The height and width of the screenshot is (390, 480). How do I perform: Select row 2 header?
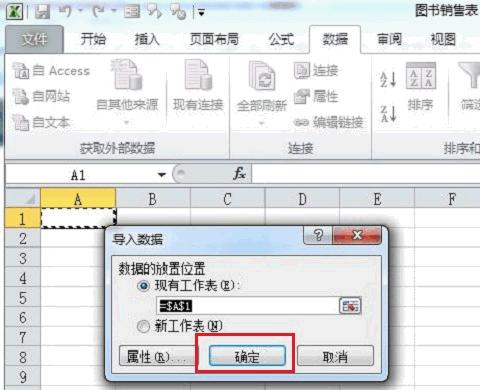pos(23,238)
